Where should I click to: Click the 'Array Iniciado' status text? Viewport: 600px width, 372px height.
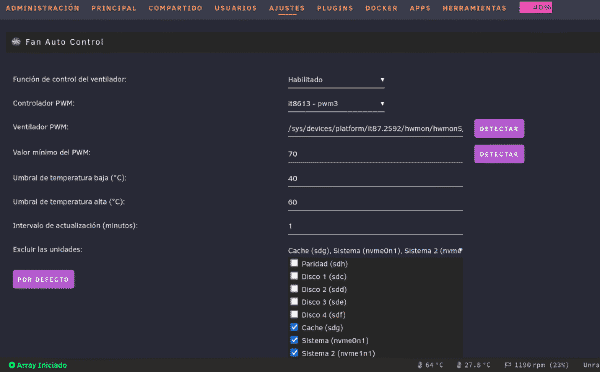(x=42, y=365)
